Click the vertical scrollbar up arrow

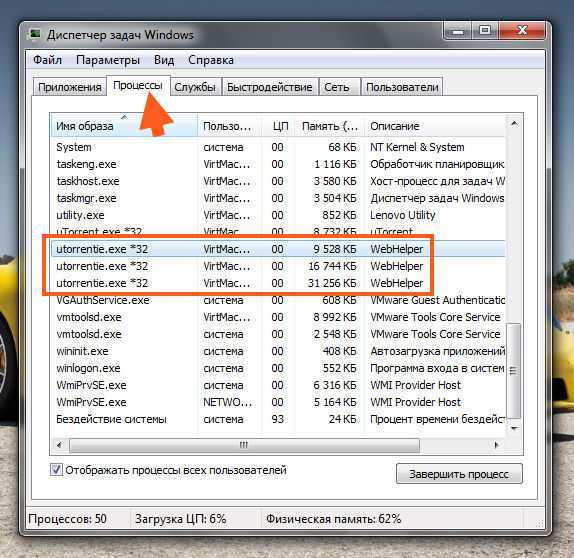click(x=514, y=124)
